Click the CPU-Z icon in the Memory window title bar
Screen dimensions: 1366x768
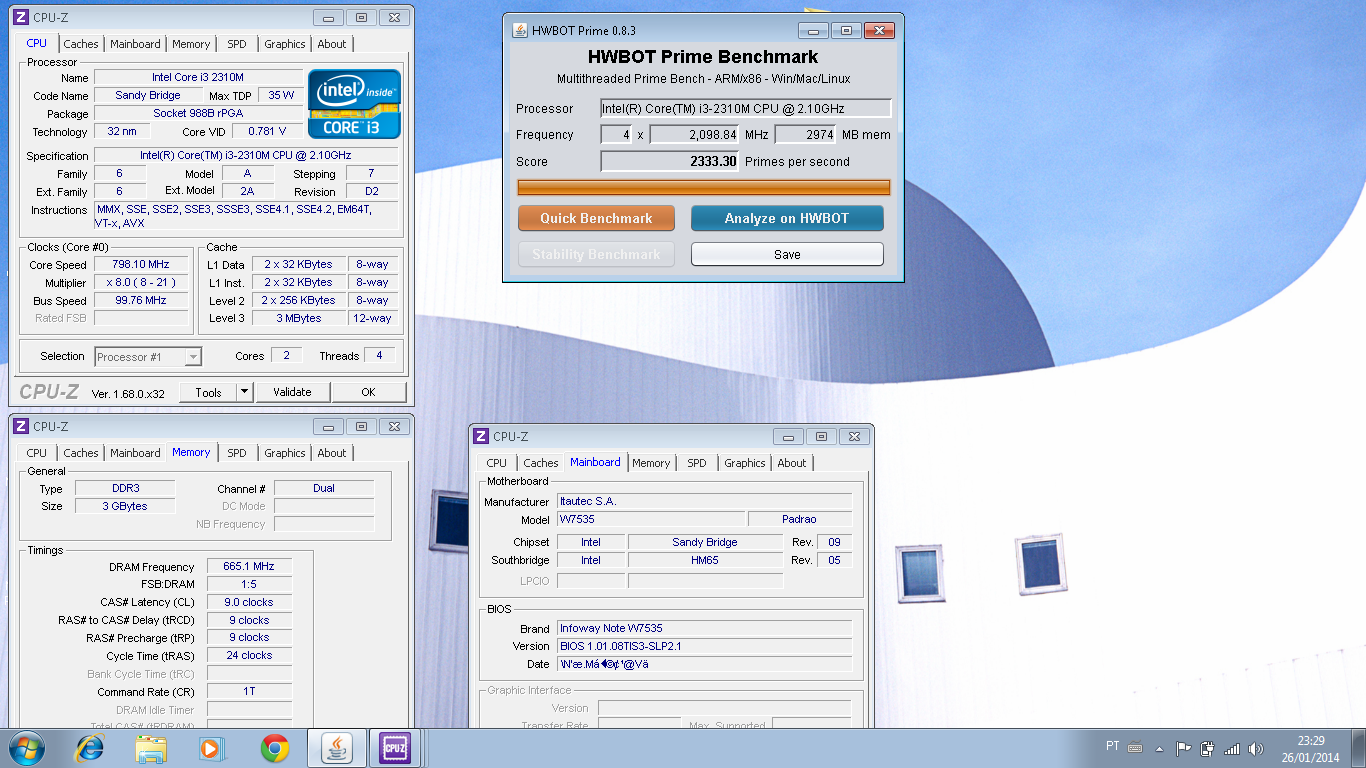coord(21,426)
